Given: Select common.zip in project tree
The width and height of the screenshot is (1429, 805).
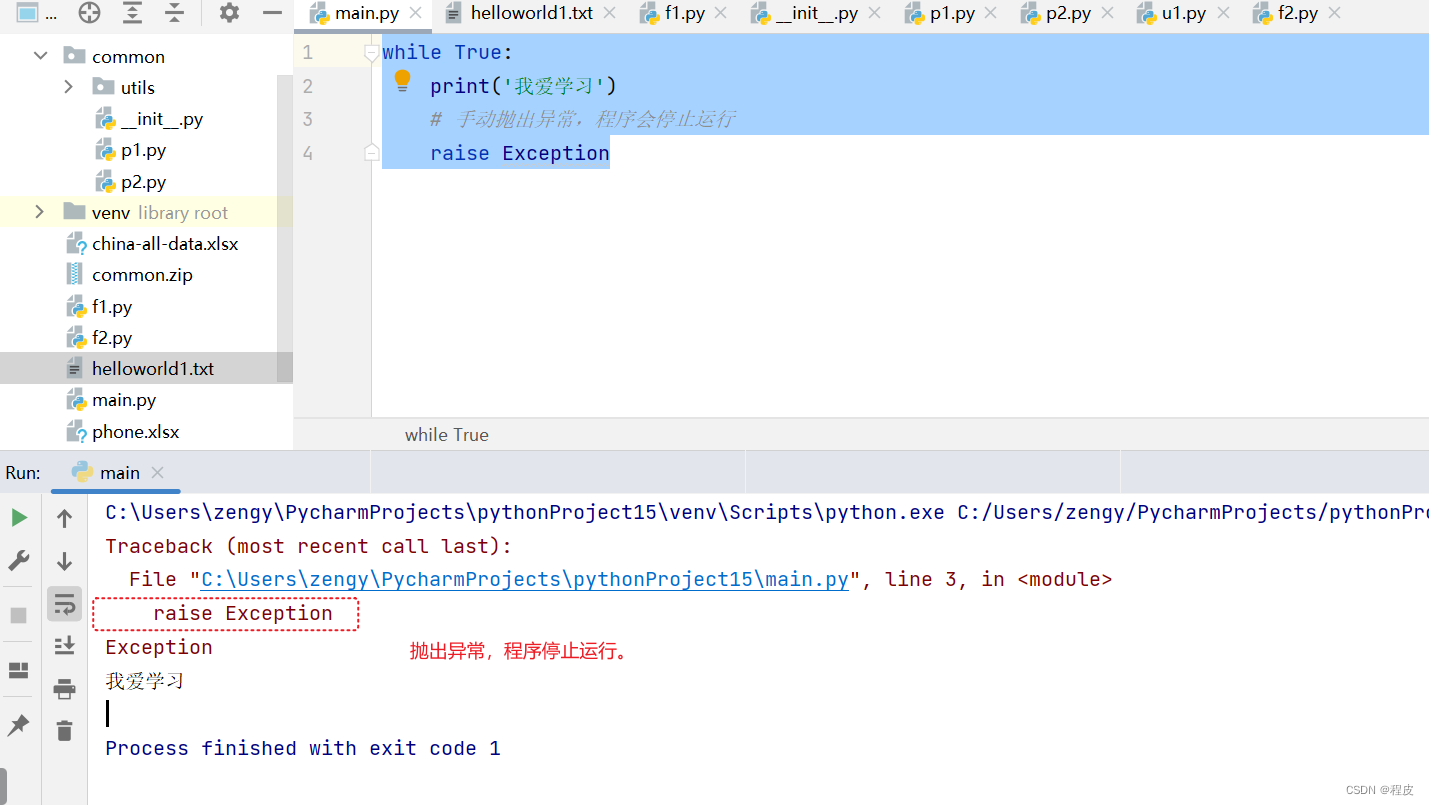Looking at the screenshot, I should tap(129, 275).
